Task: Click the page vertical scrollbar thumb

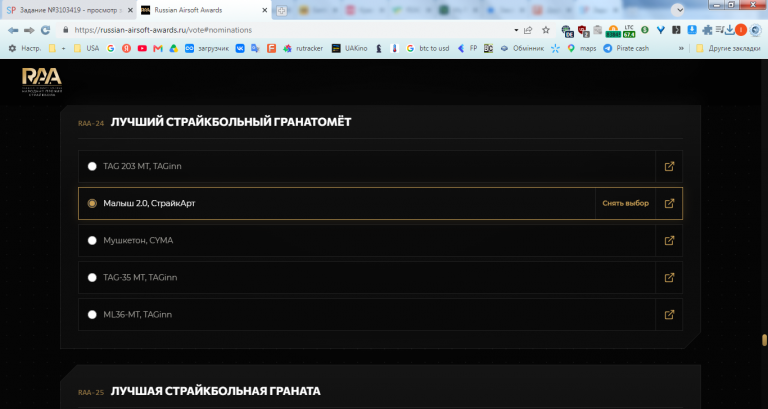Action: [764, 340]
